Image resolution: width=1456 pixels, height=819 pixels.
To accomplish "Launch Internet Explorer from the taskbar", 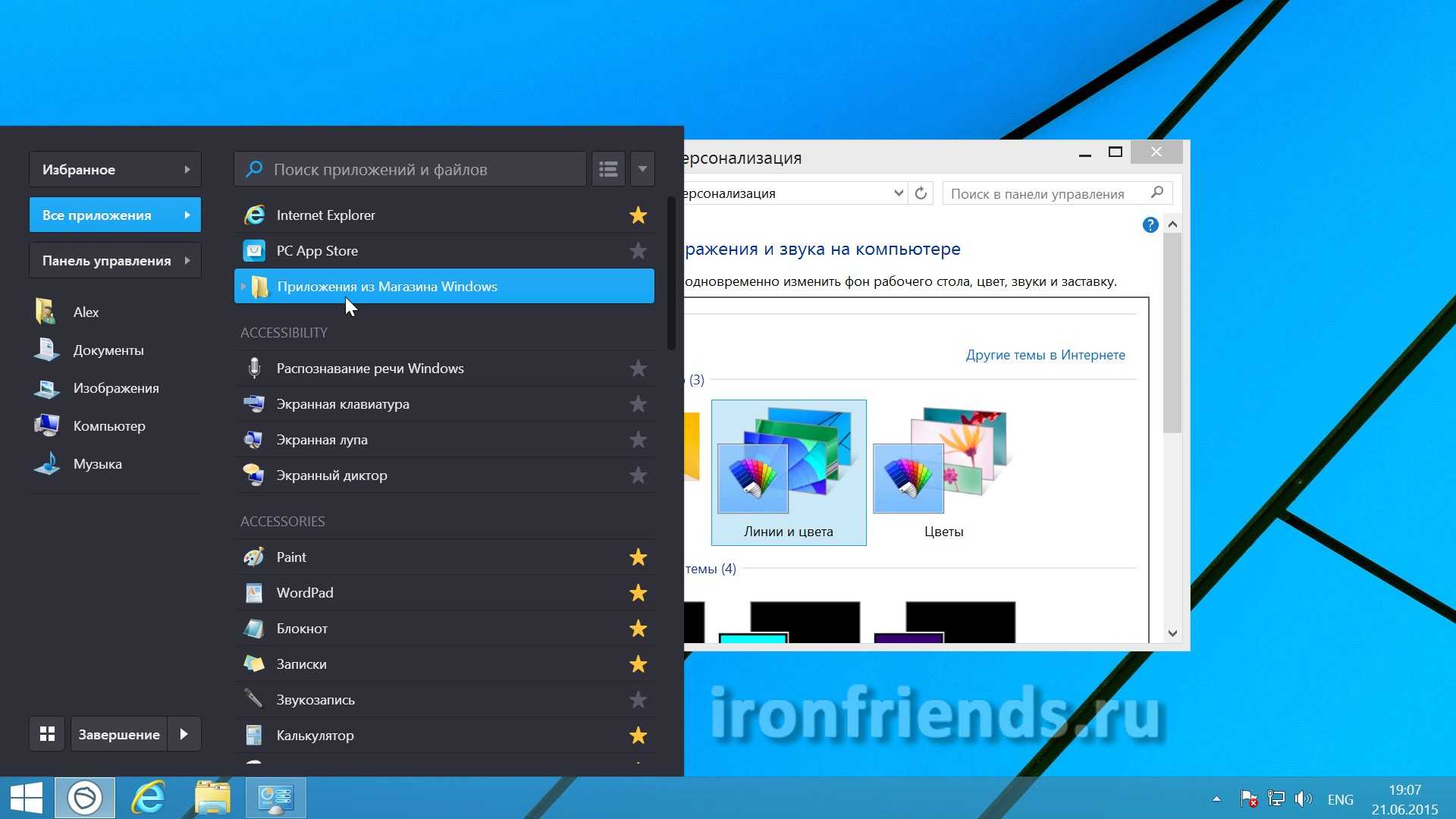I will (x=149, y=798).
